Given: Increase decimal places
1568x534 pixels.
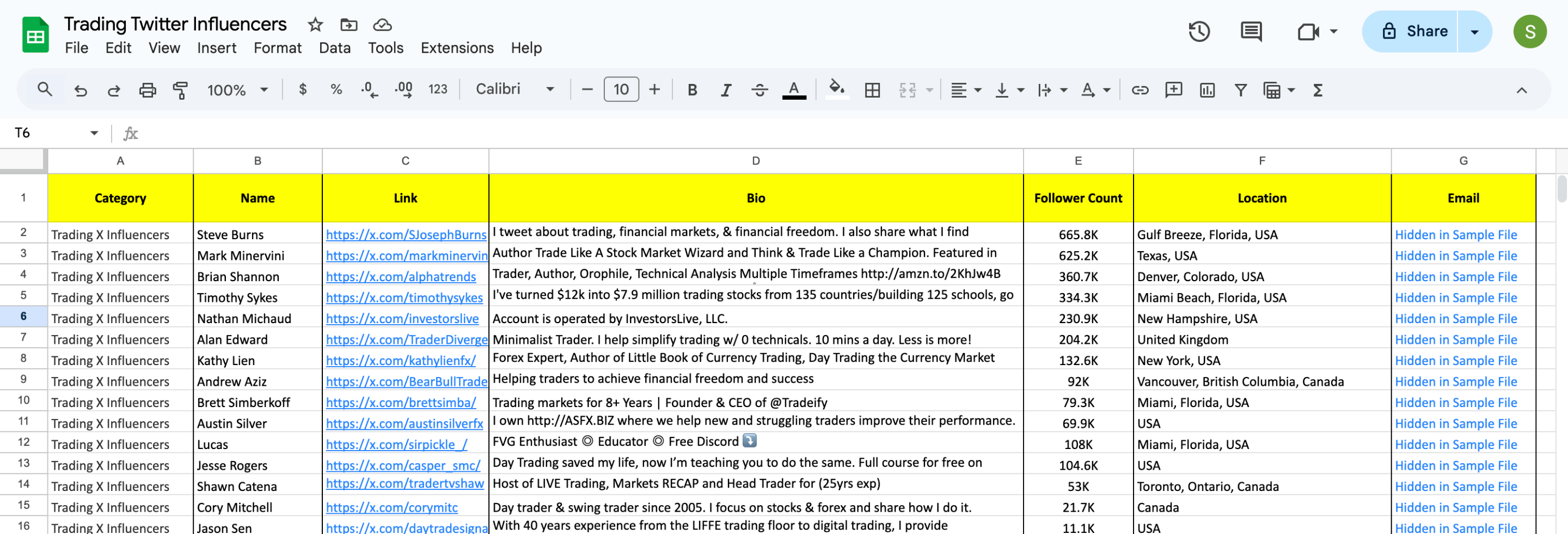Looking at the screenshot, I should [x=403, y=89].
